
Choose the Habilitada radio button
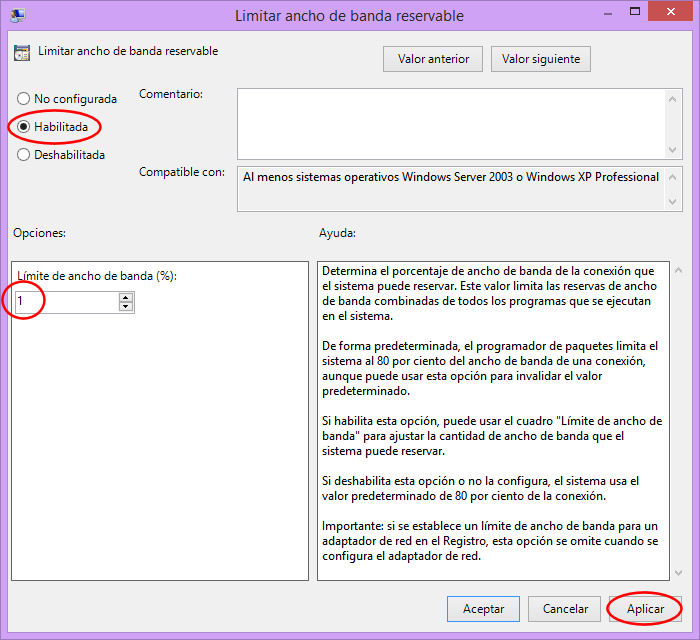tap(24, 127)
